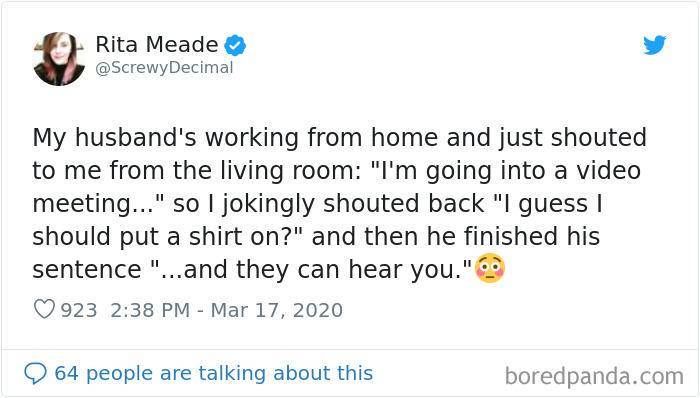
Task: Click the word "husband's" in the tweet
Action: tap(135, 137)
